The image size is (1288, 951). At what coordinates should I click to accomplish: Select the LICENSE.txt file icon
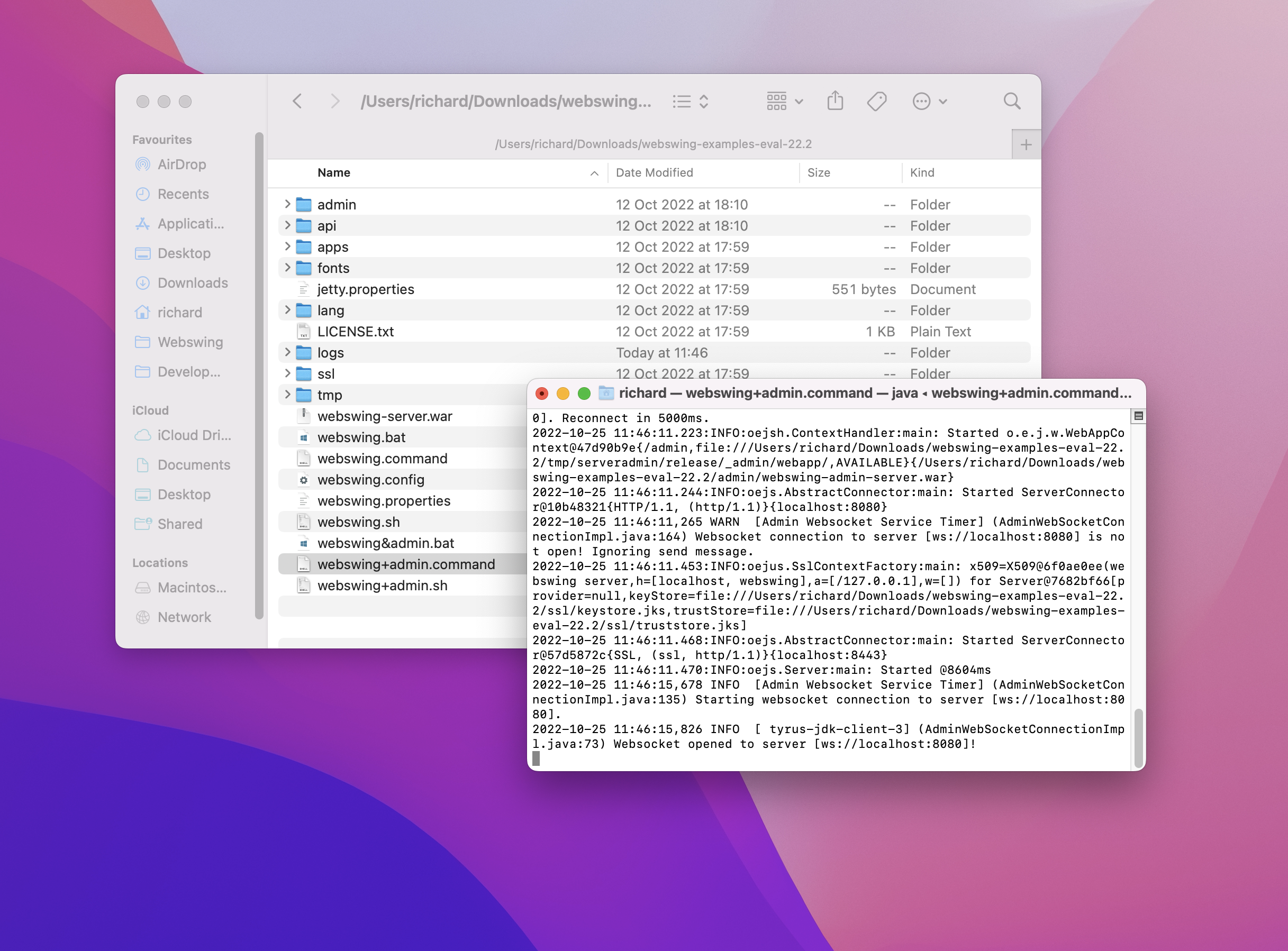point(303,332)
